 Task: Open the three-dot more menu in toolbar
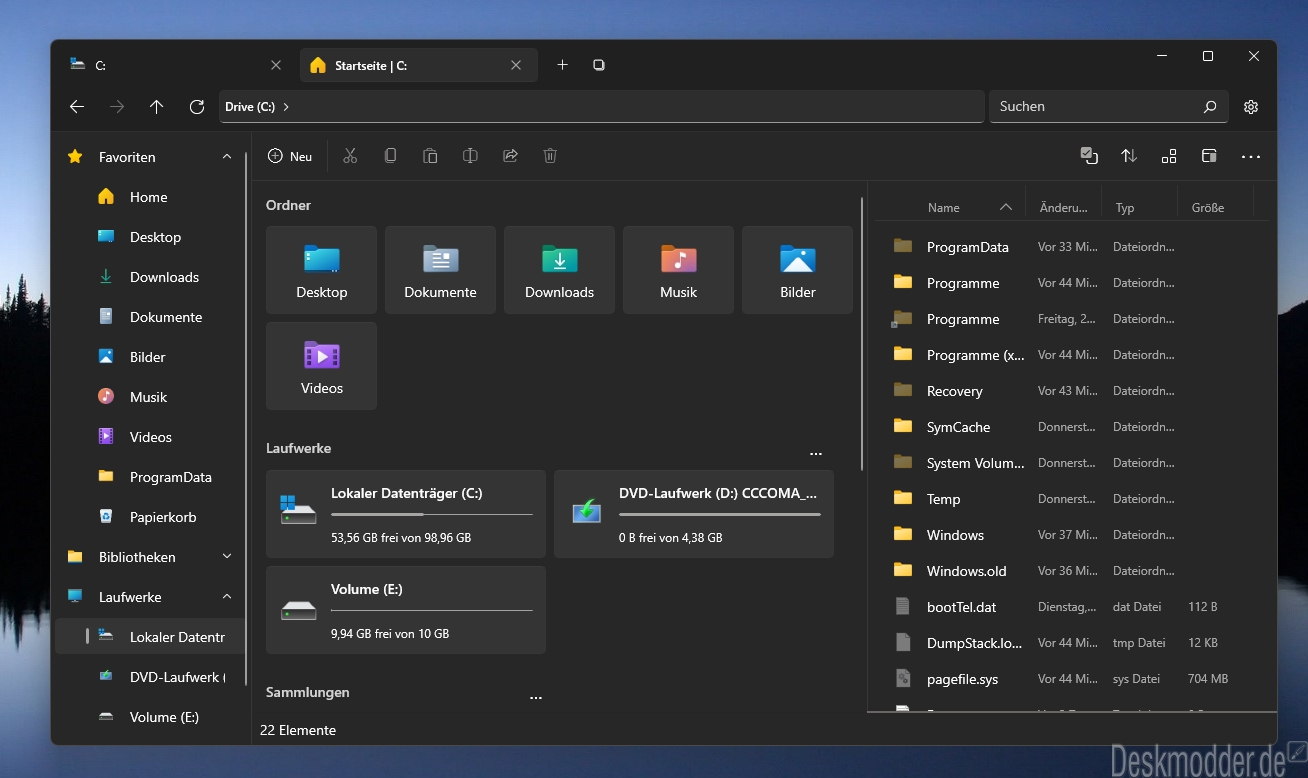coord(1251,157)
